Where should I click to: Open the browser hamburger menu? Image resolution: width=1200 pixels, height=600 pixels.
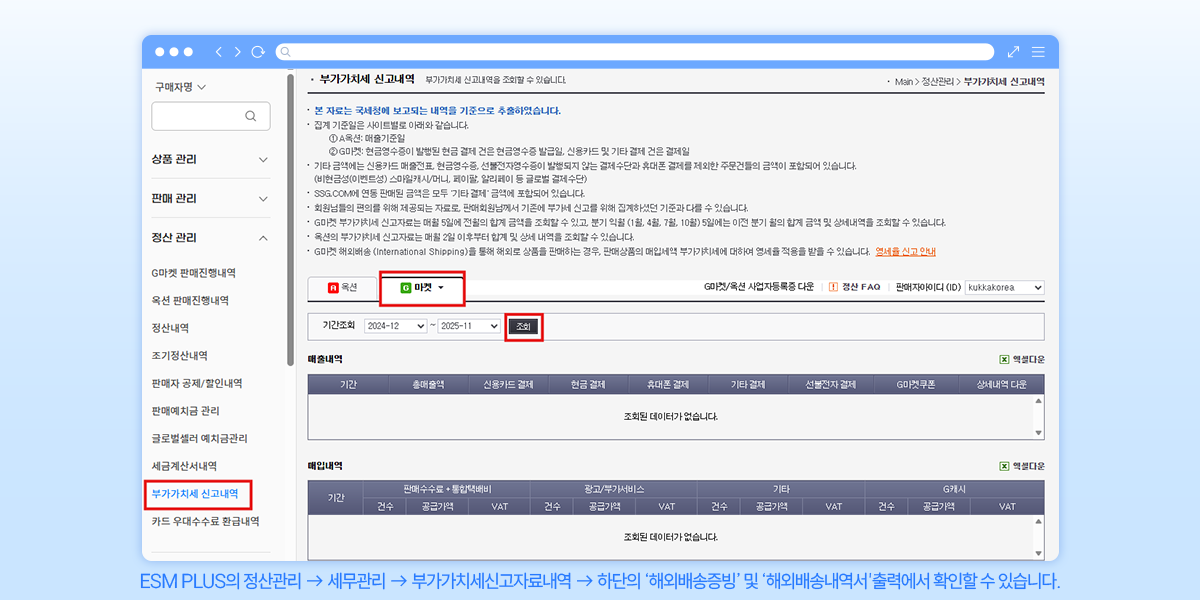[x=1038, y=52]
